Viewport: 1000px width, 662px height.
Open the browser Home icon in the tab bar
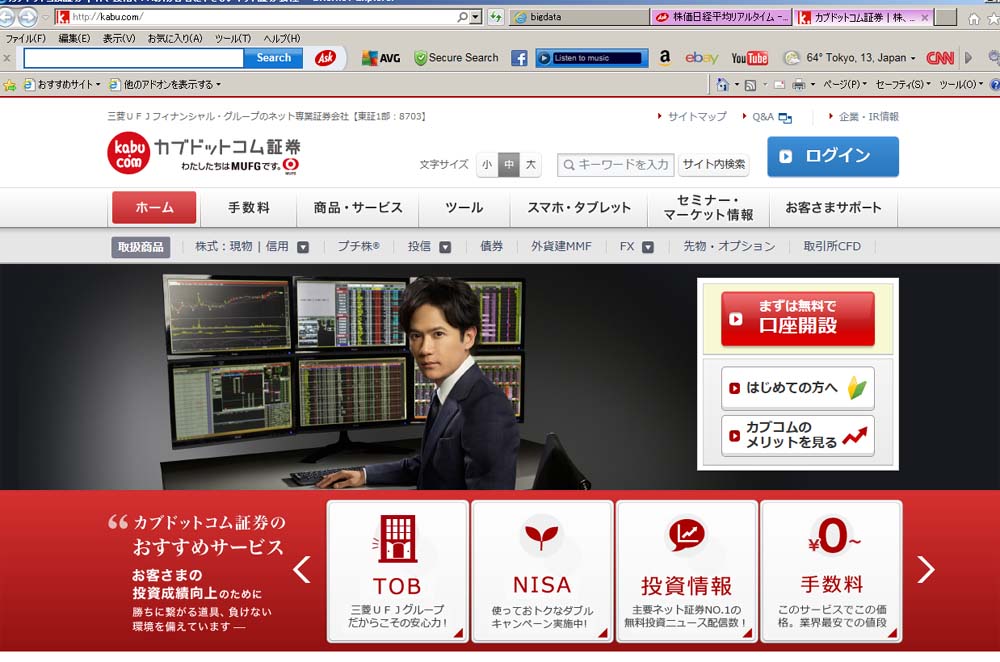pyautogui.click(x=974, y=18)
